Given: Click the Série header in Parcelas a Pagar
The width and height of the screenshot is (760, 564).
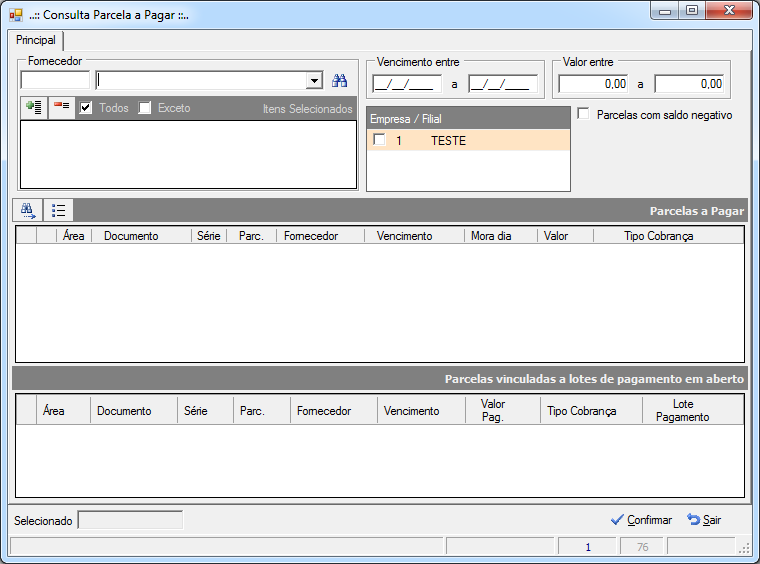Looking at the screenshot, I should click(209, 236).
